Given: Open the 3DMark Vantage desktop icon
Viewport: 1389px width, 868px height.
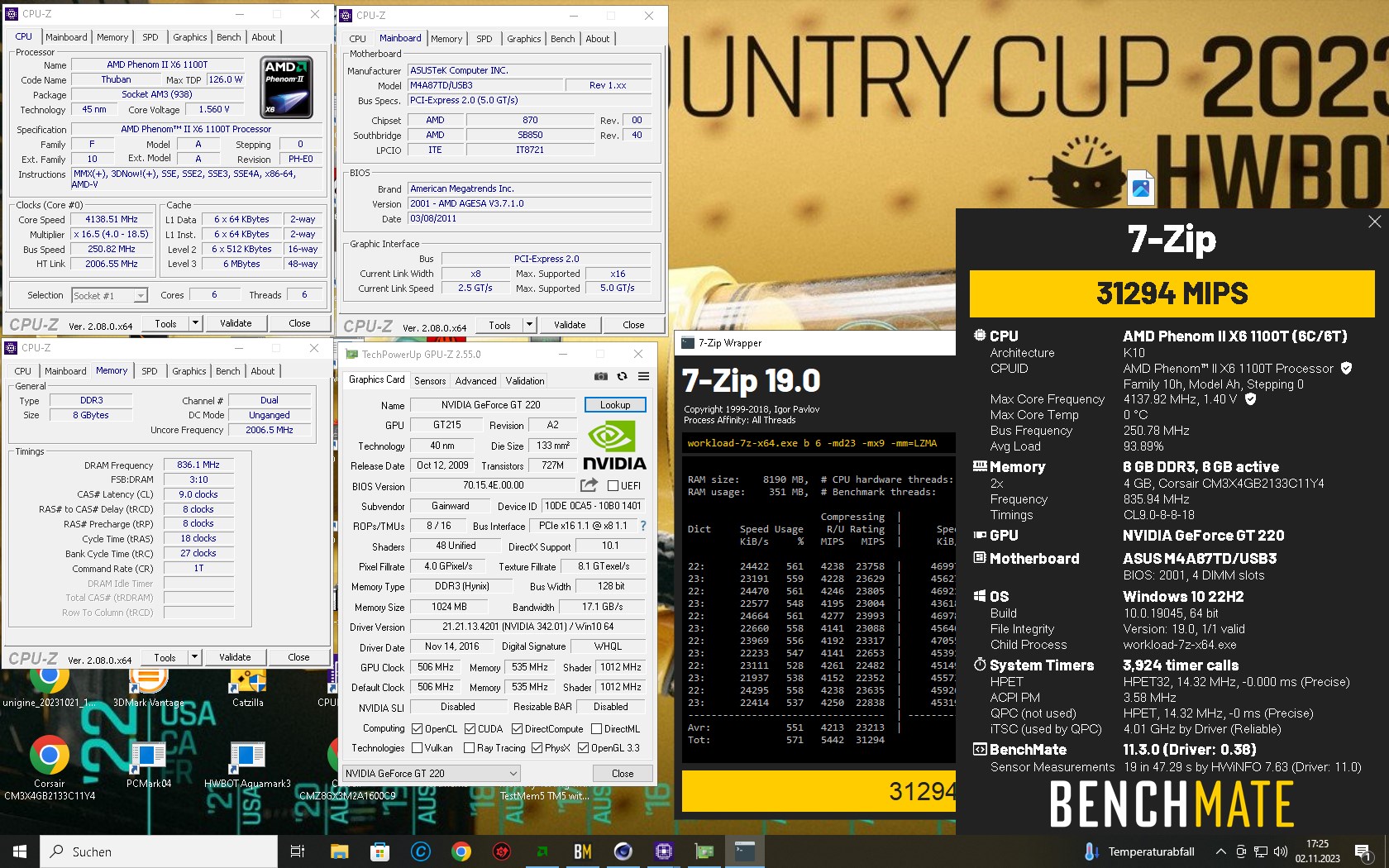Looking at the screenshot, I should pyautogui.click(x=149, y=680).
